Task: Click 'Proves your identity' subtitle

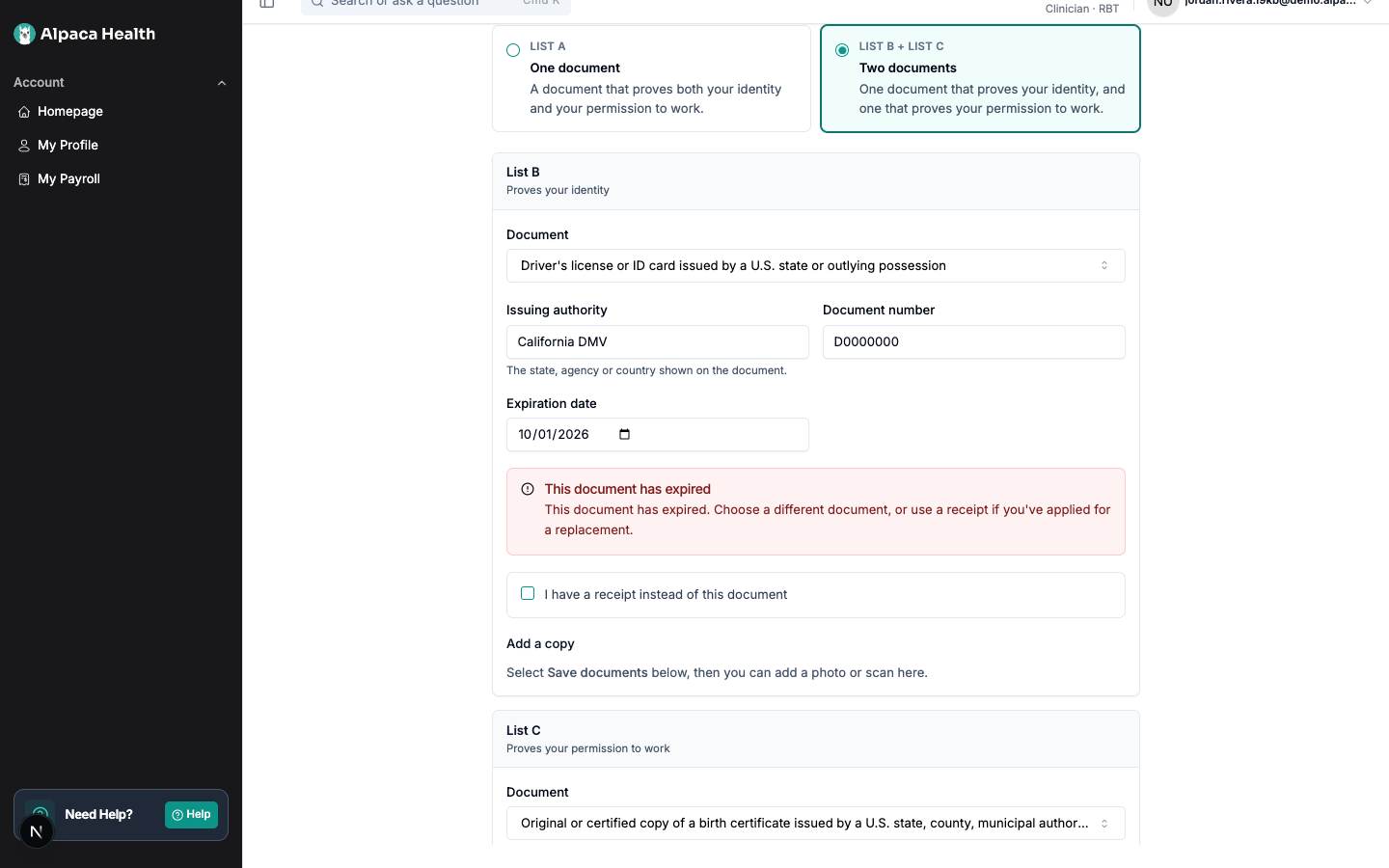Action: click(558, 190)
